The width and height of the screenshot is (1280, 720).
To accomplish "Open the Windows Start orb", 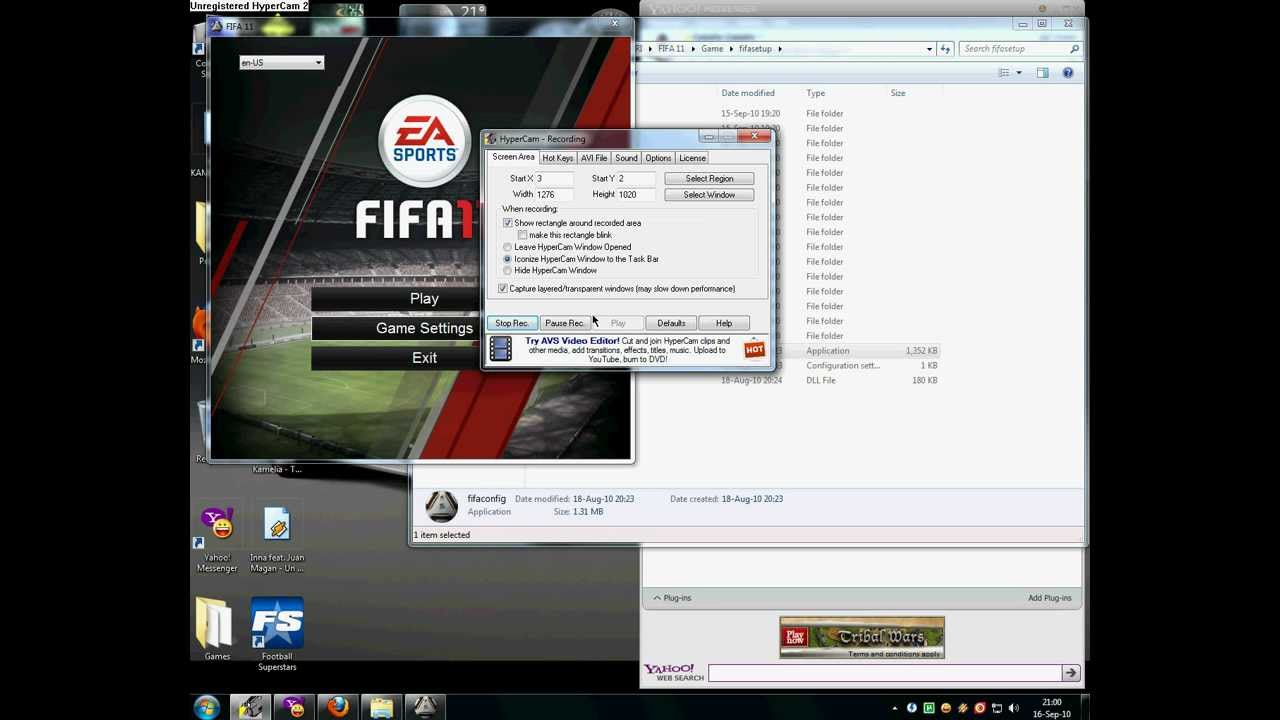I will coord(207,707).
